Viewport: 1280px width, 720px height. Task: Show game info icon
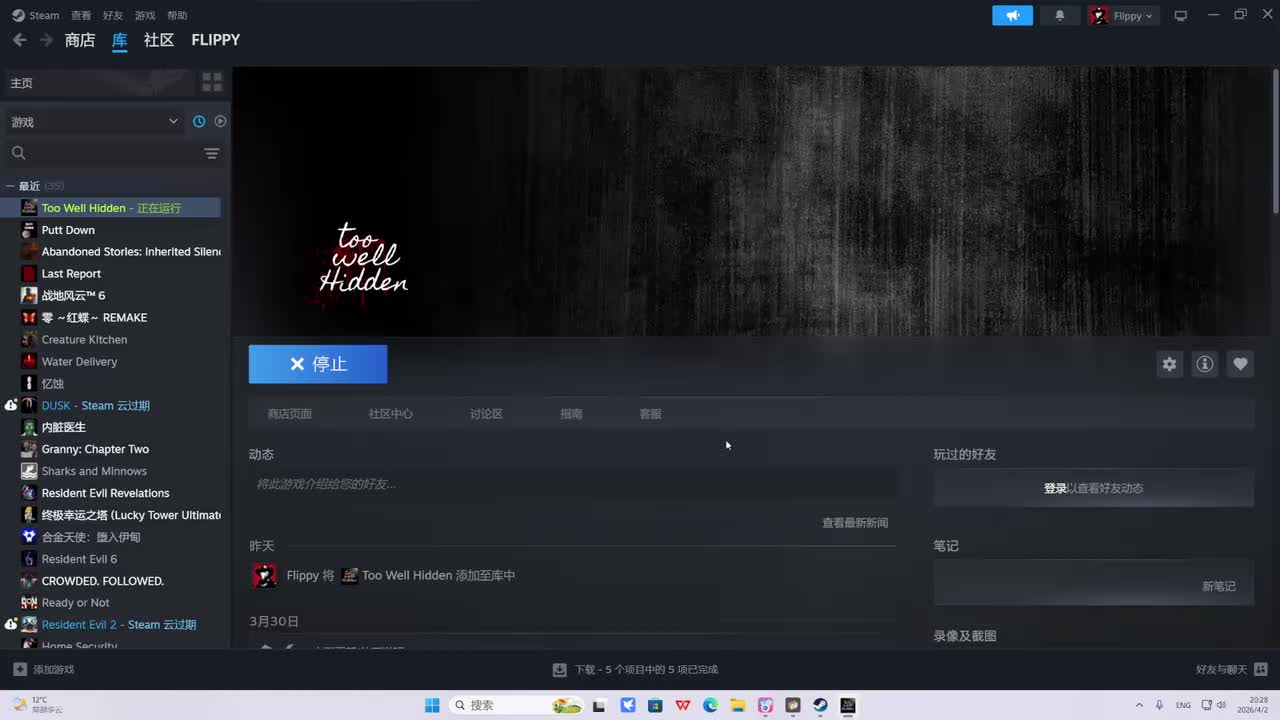tap(1205, 364)
